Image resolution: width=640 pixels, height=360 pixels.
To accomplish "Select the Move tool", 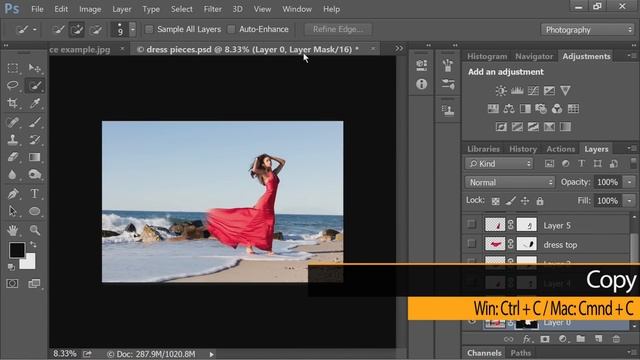I will click(35, 68).
